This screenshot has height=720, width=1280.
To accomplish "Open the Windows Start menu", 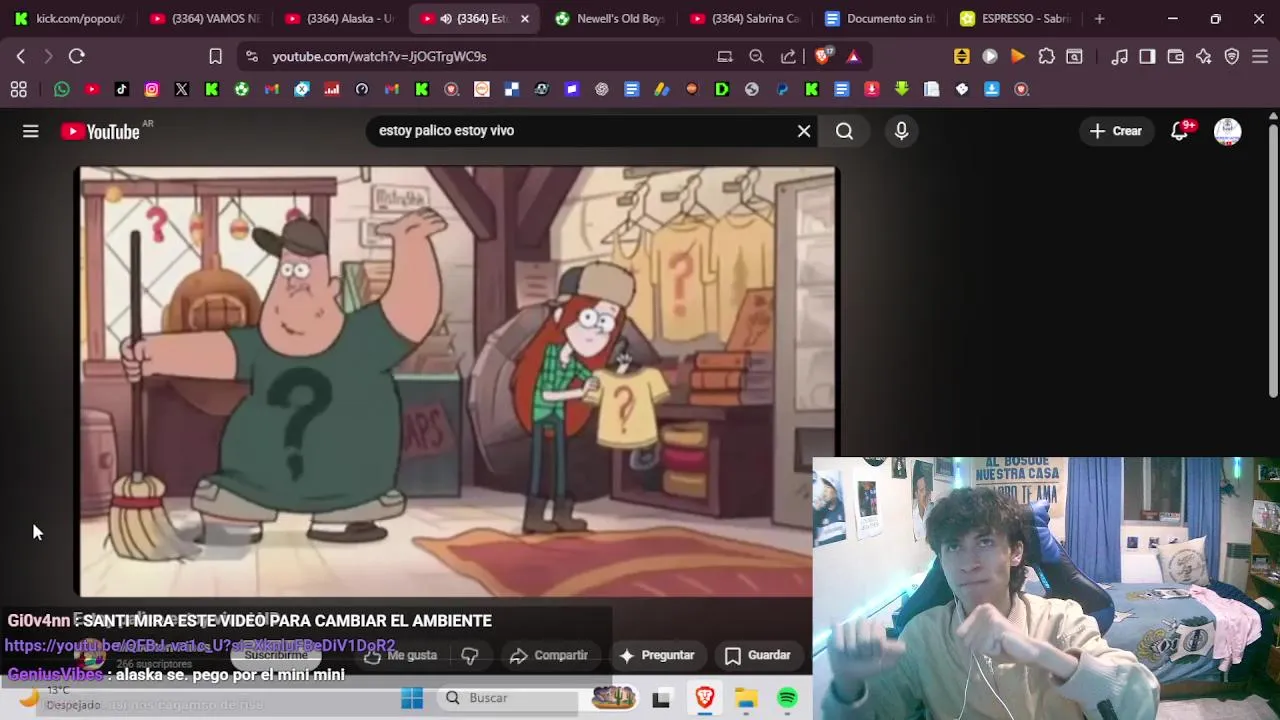I will tap(412, 698).
